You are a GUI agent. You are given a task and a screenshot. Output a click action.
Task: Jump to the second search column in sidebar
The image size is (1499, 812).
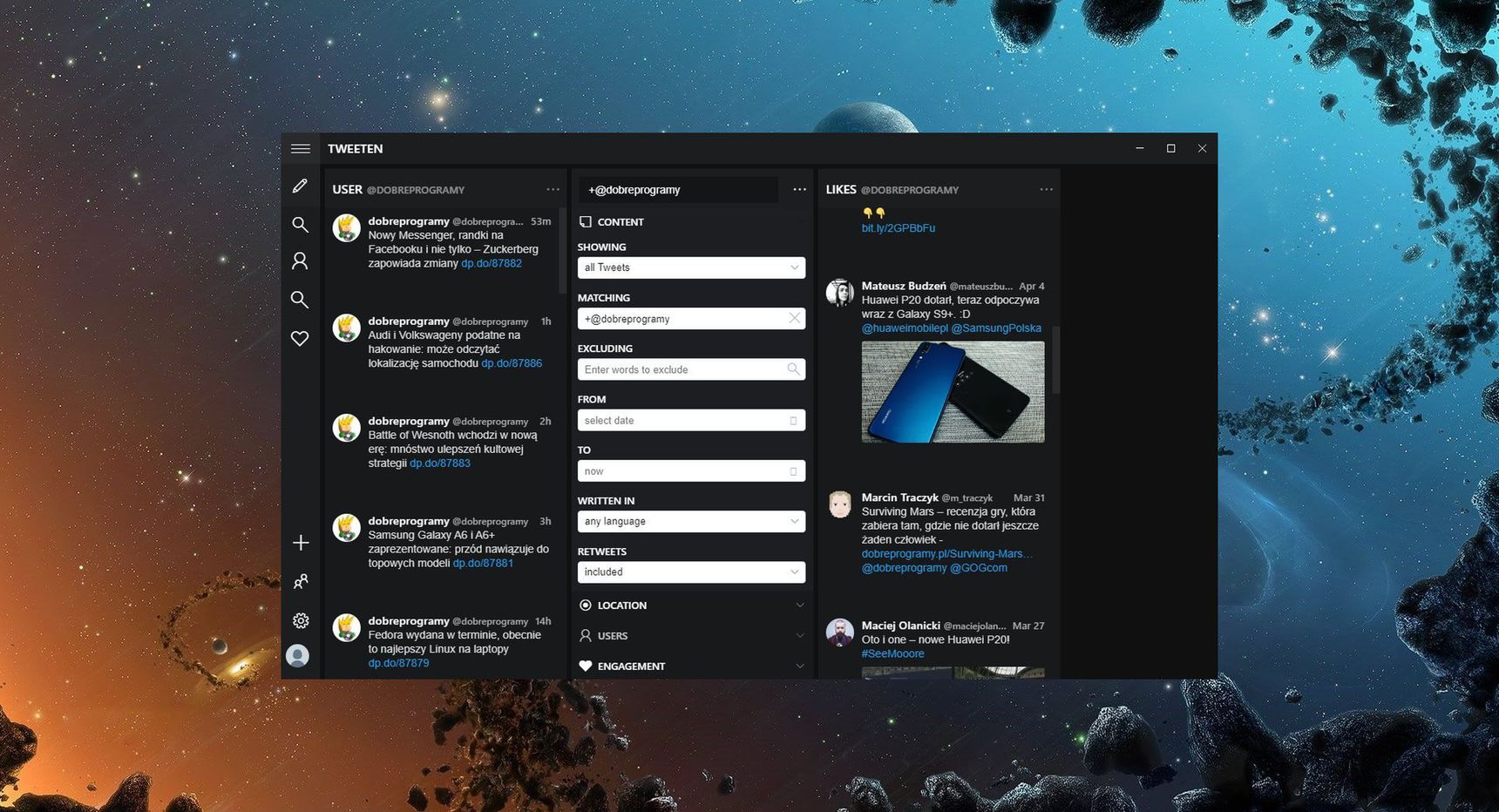[300, 300]
